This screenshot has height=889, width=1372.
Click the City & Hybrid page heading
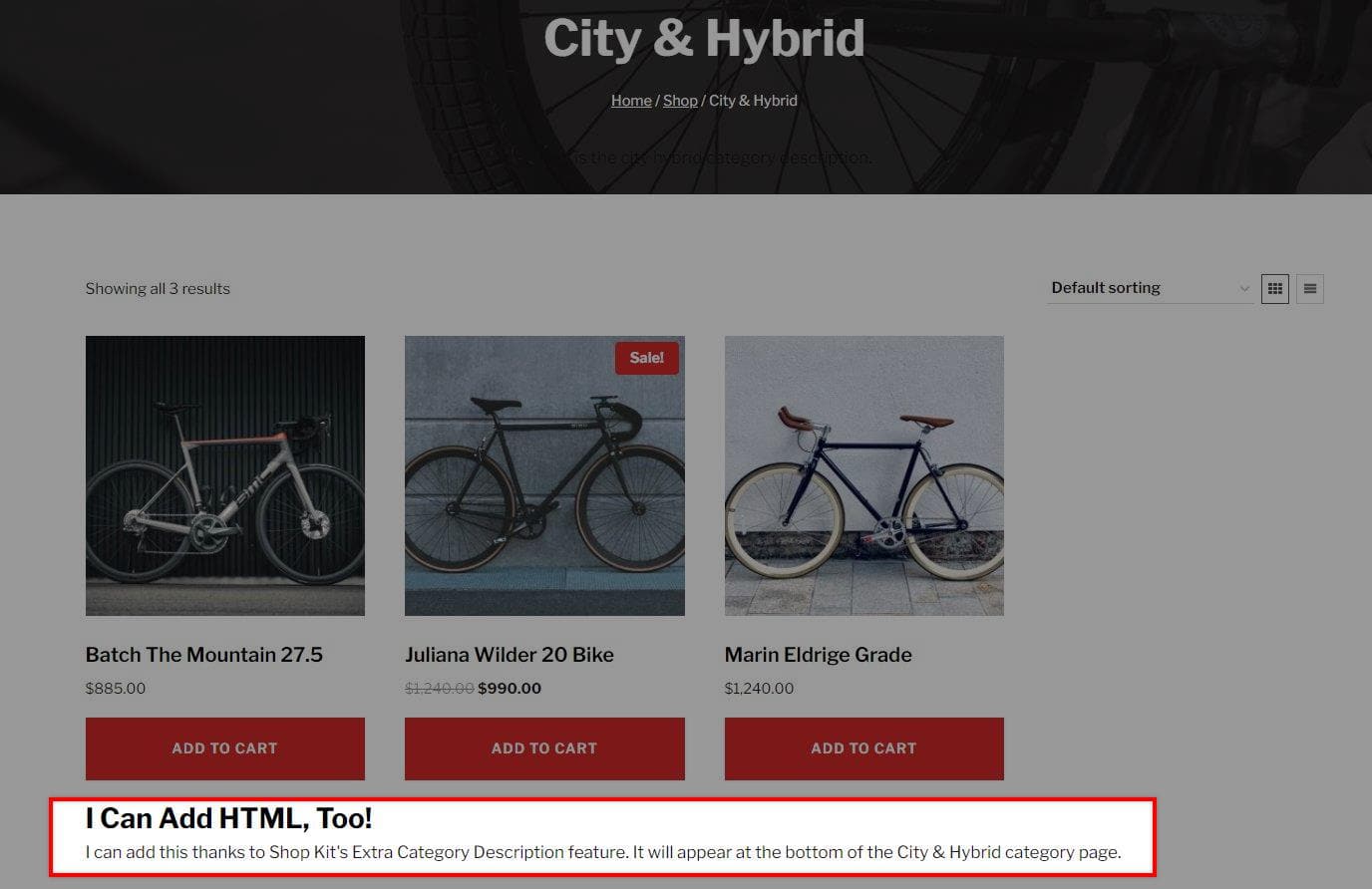pyautogui.click(x=704, y=39)
